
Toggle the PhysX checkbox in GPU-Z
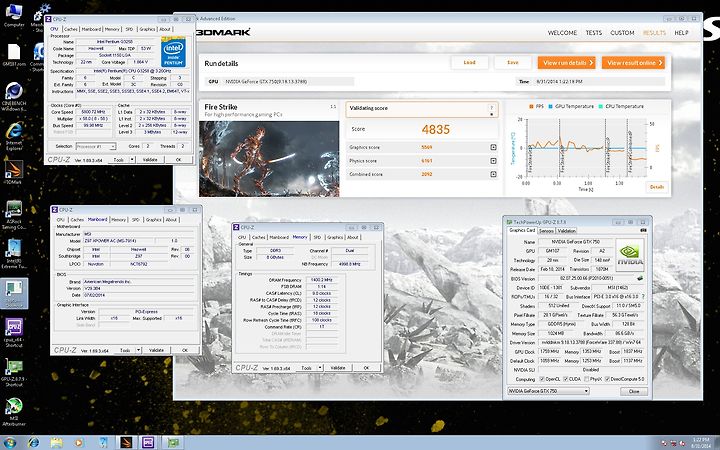coord(586,379)
